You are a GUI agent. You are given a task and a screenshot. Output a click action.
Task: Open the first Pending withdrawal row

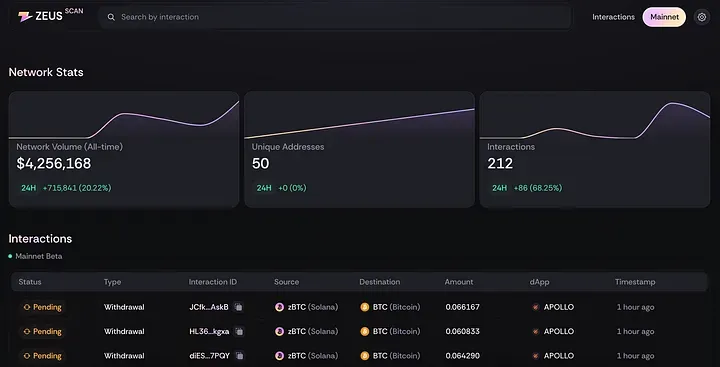[x=360, y=307]
